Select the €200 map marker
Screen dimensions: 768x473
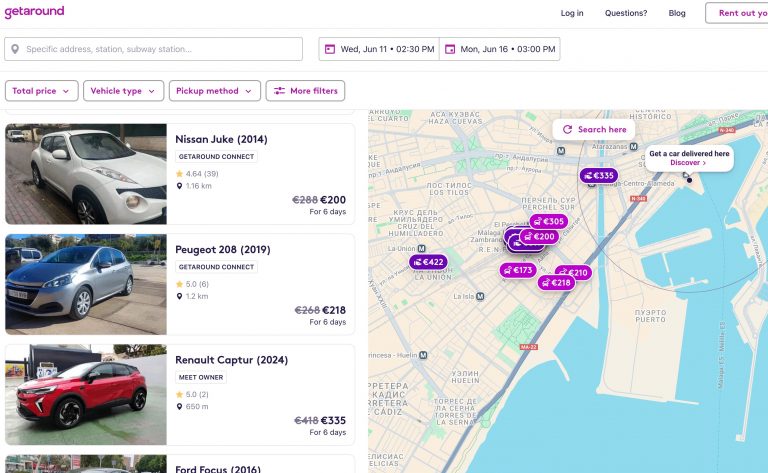pos(539,236)
